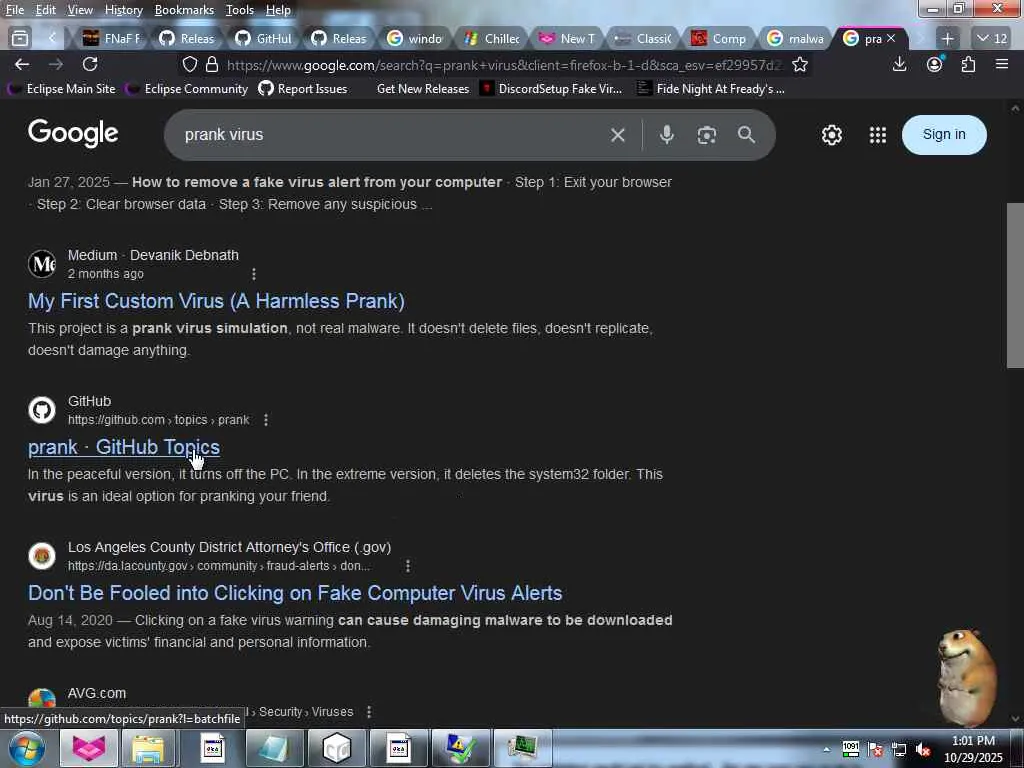Click the tracking protection shield icon

click(189, 64)
